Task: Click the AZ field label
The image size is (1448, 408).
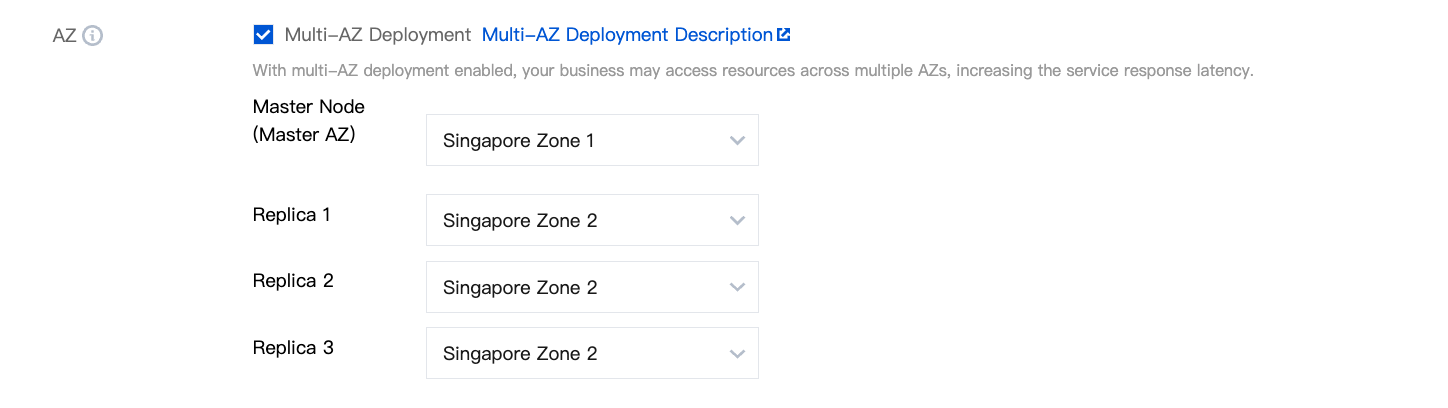Action: (x=64, y=36)
